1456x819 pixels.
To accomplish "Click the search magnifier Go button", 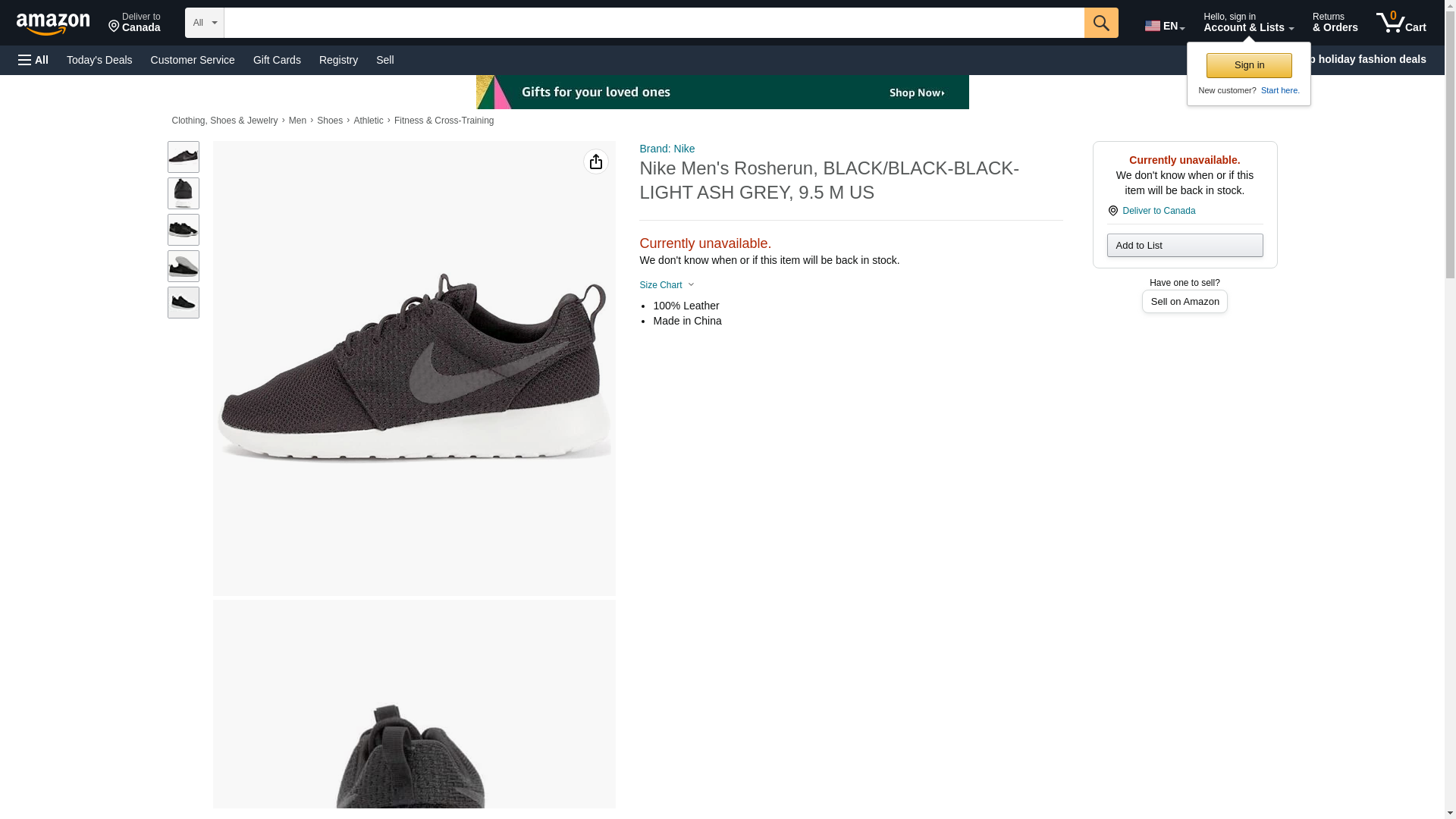I will pyautogui.click(x=1100, y=23).
